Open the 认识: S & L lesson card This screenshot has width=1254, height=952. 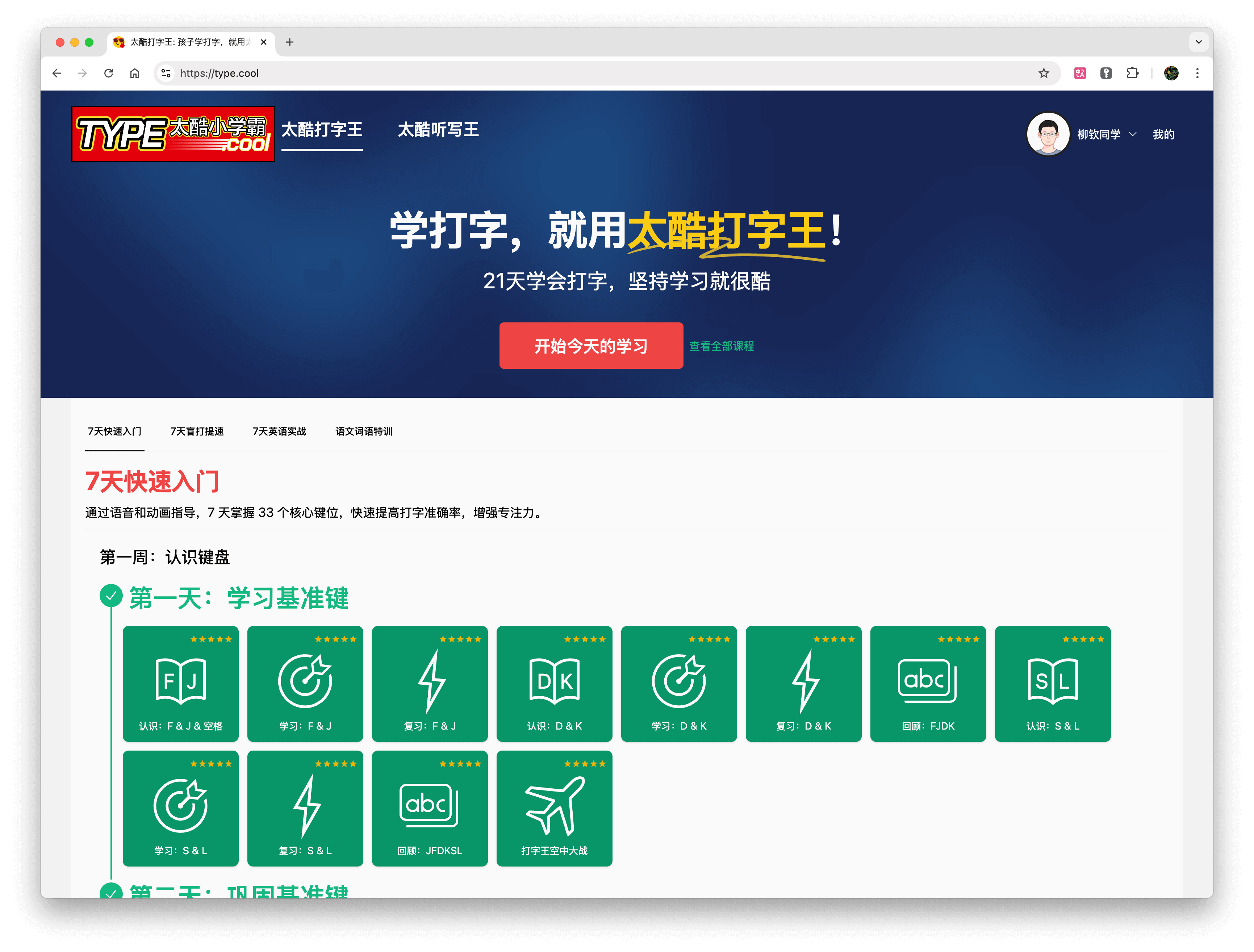pos(1053,683)
